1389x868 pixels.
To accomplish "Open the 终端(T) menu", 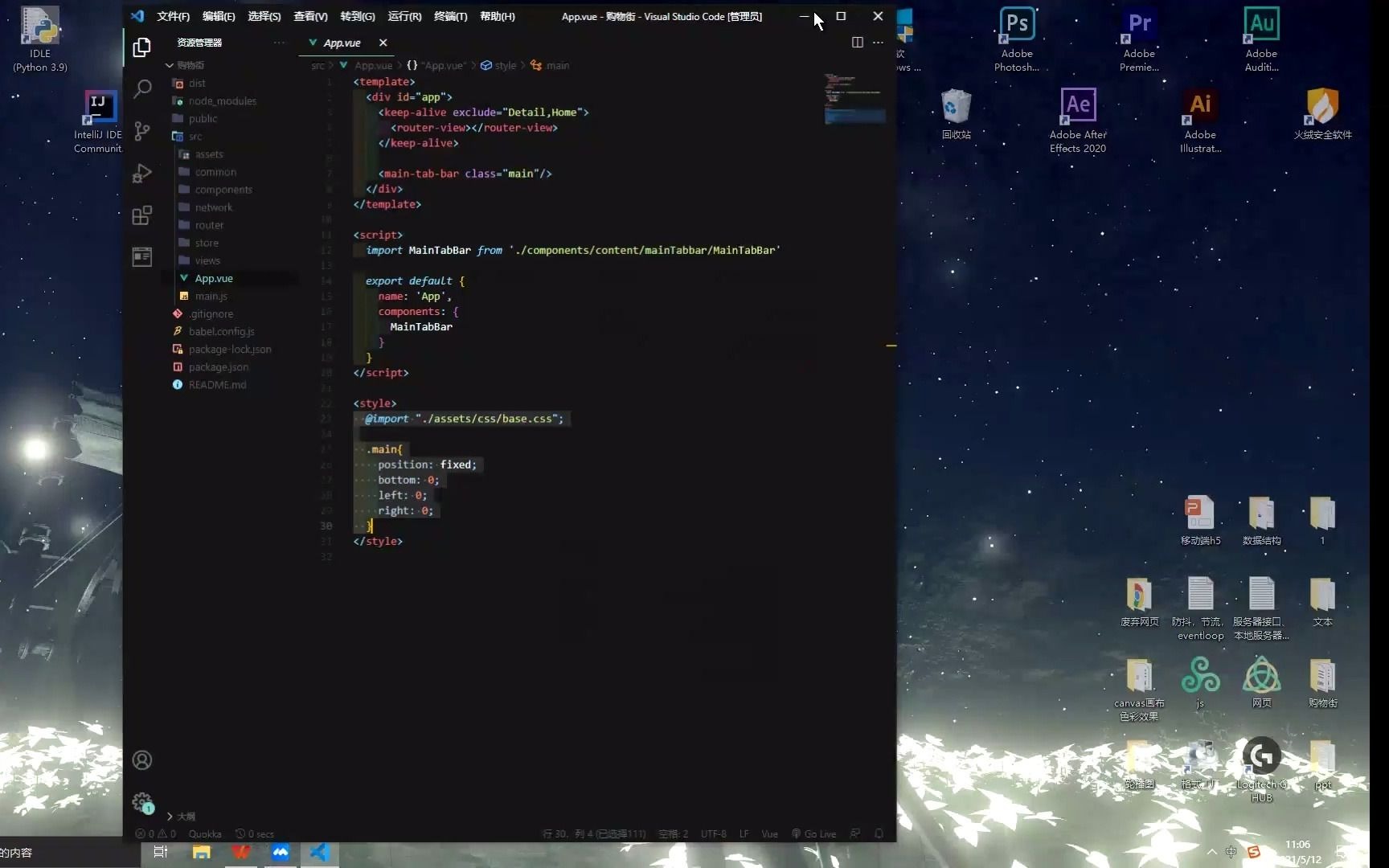I will pos(450,16).
